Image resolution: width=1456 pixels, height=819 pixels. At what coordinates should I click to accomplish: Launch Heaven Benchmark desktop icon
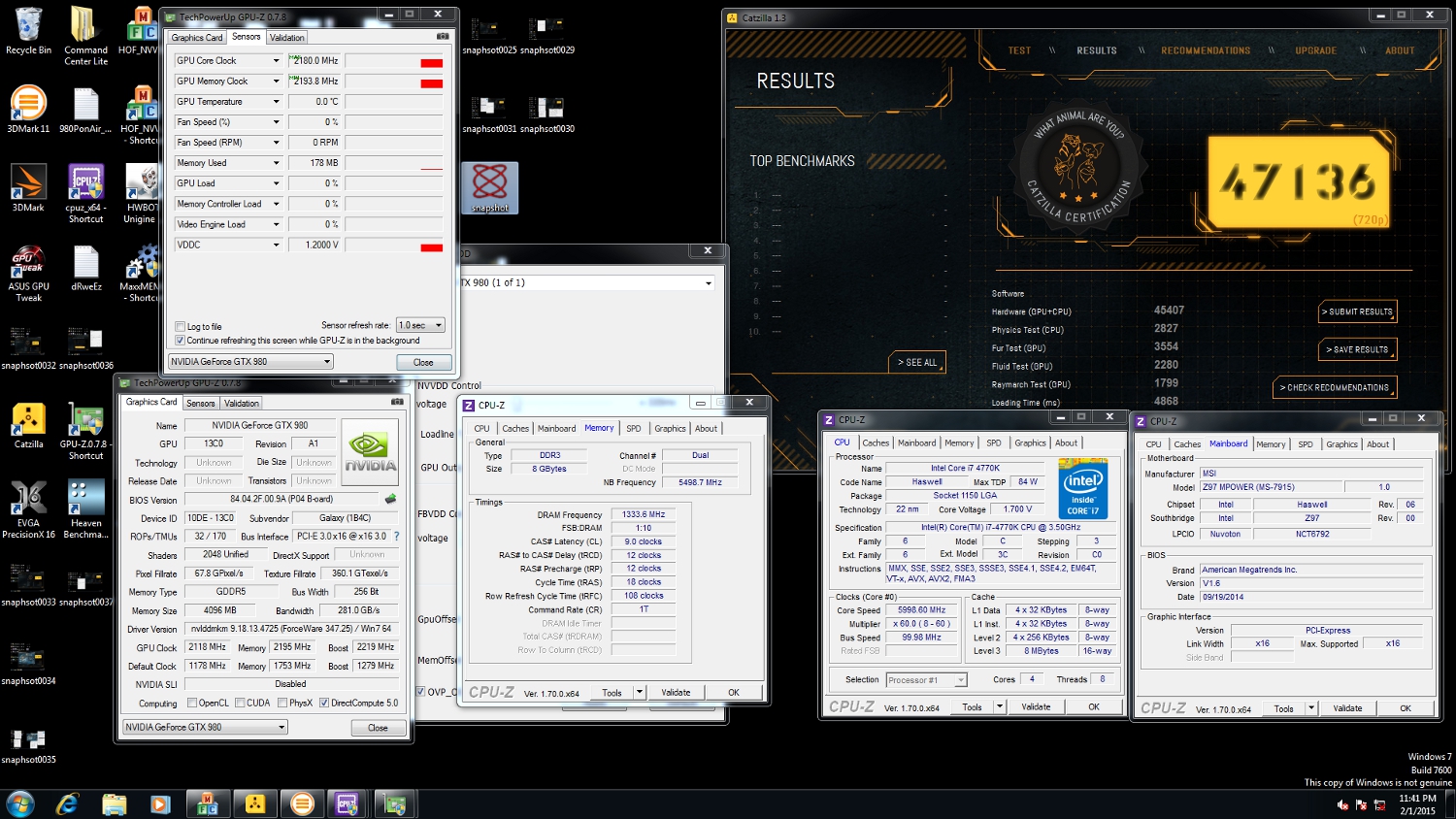[85, 508]
